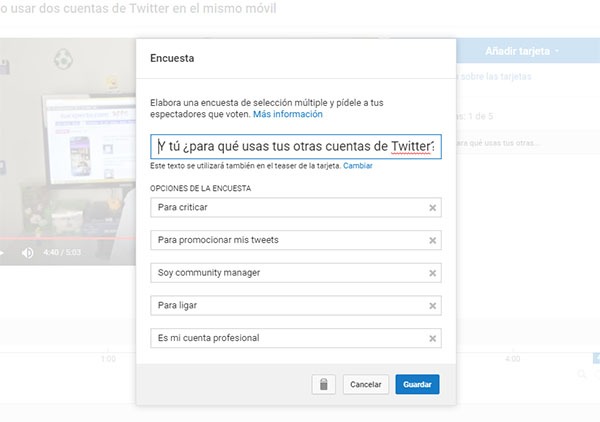The image size is (600, 422).
Task: Click the 'Soy community manager' field
Action: (285, 273)
